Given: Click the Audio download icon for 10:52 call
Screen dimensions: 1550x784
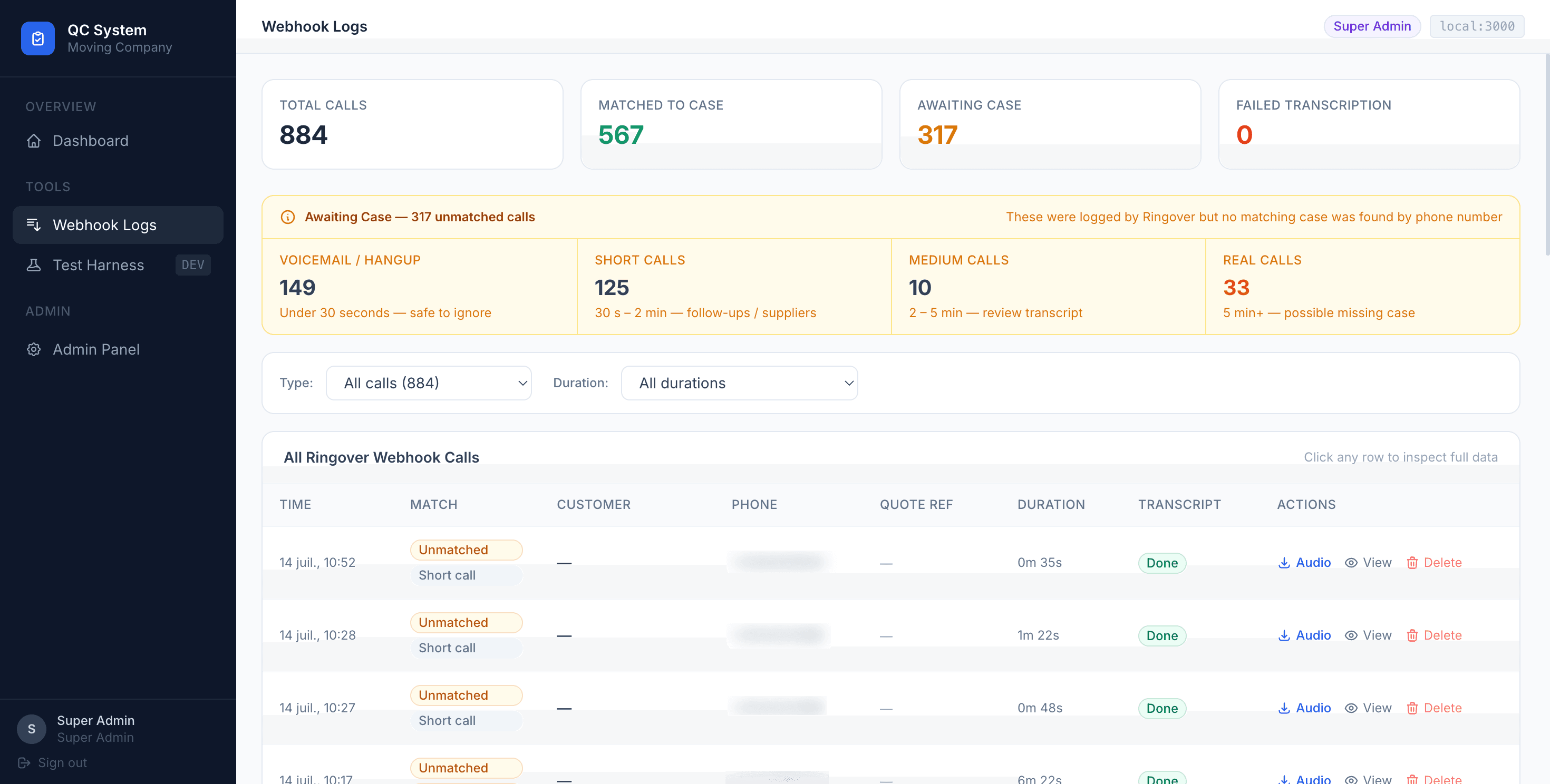Looking at the screenshot, I should pos(1283,563).
